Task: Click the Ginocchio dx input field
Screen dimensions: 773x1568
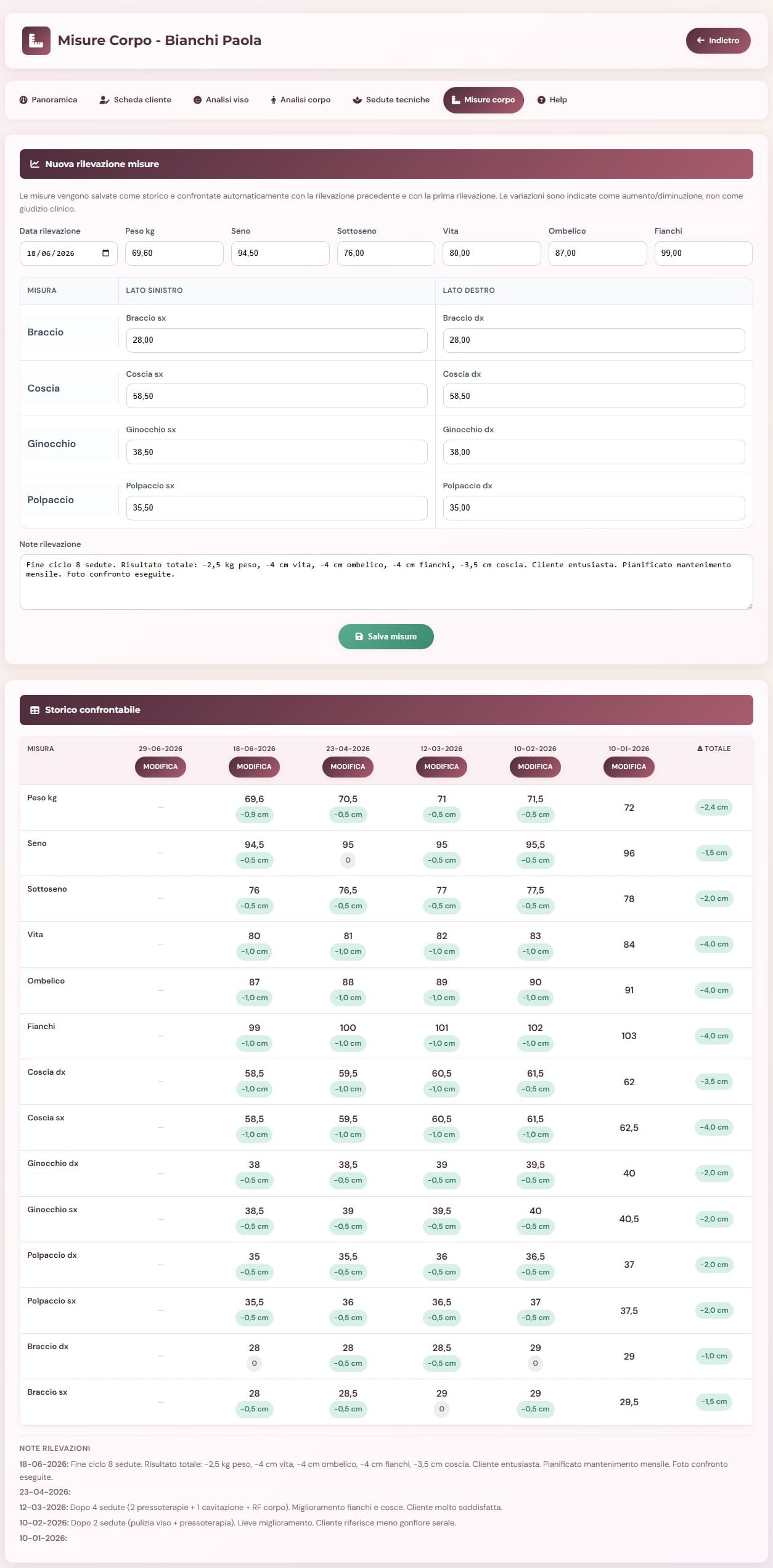Action: [x=594, y=452]
